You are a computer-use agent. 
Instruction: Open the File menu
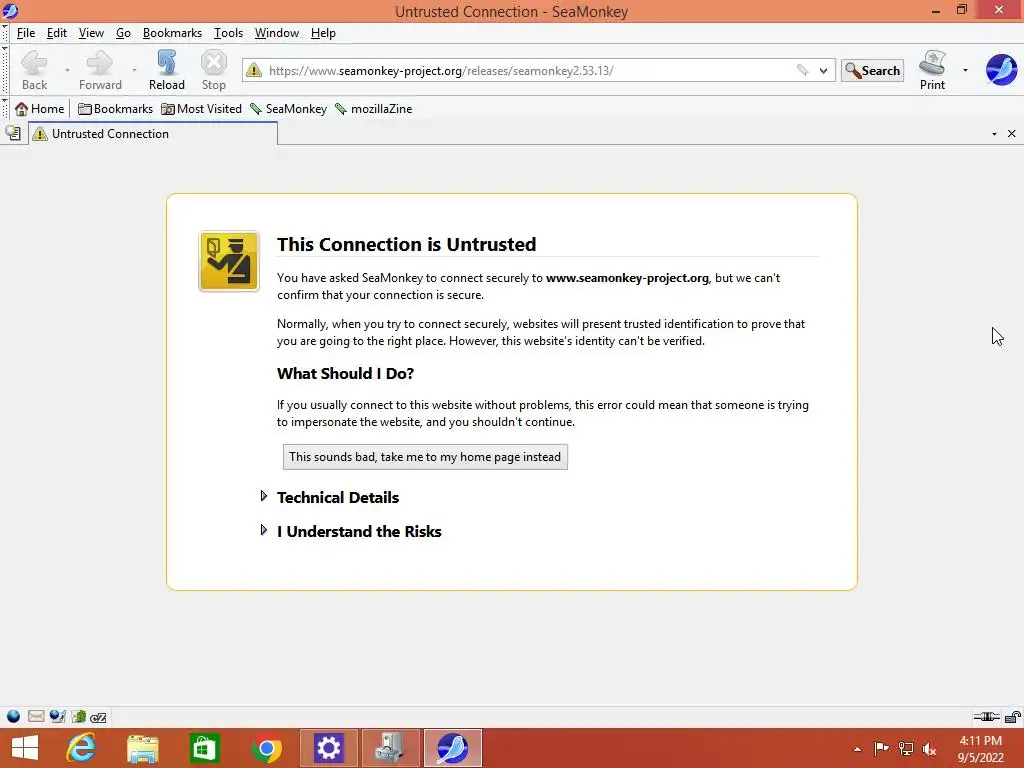coord(25,33)
